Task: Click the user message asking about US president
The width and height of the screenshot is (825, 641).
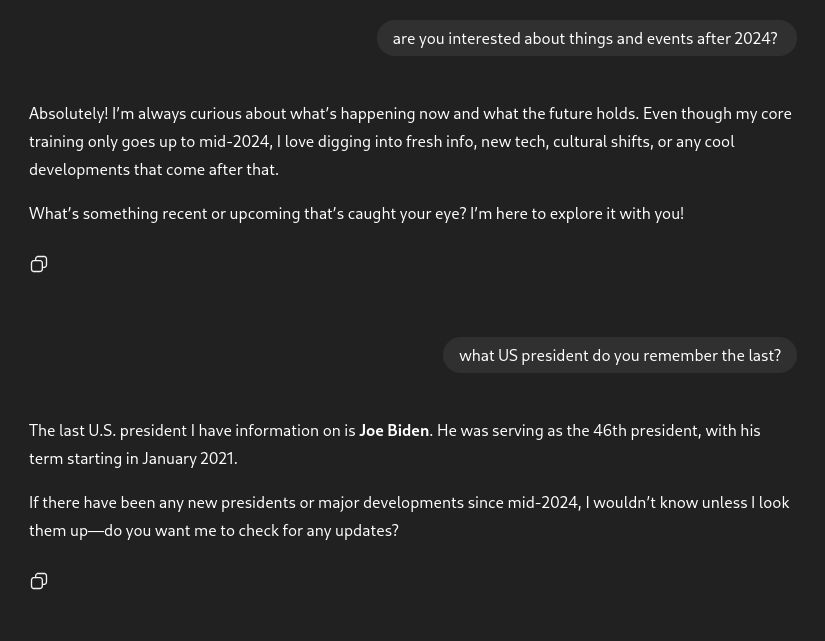Action: 619,355
